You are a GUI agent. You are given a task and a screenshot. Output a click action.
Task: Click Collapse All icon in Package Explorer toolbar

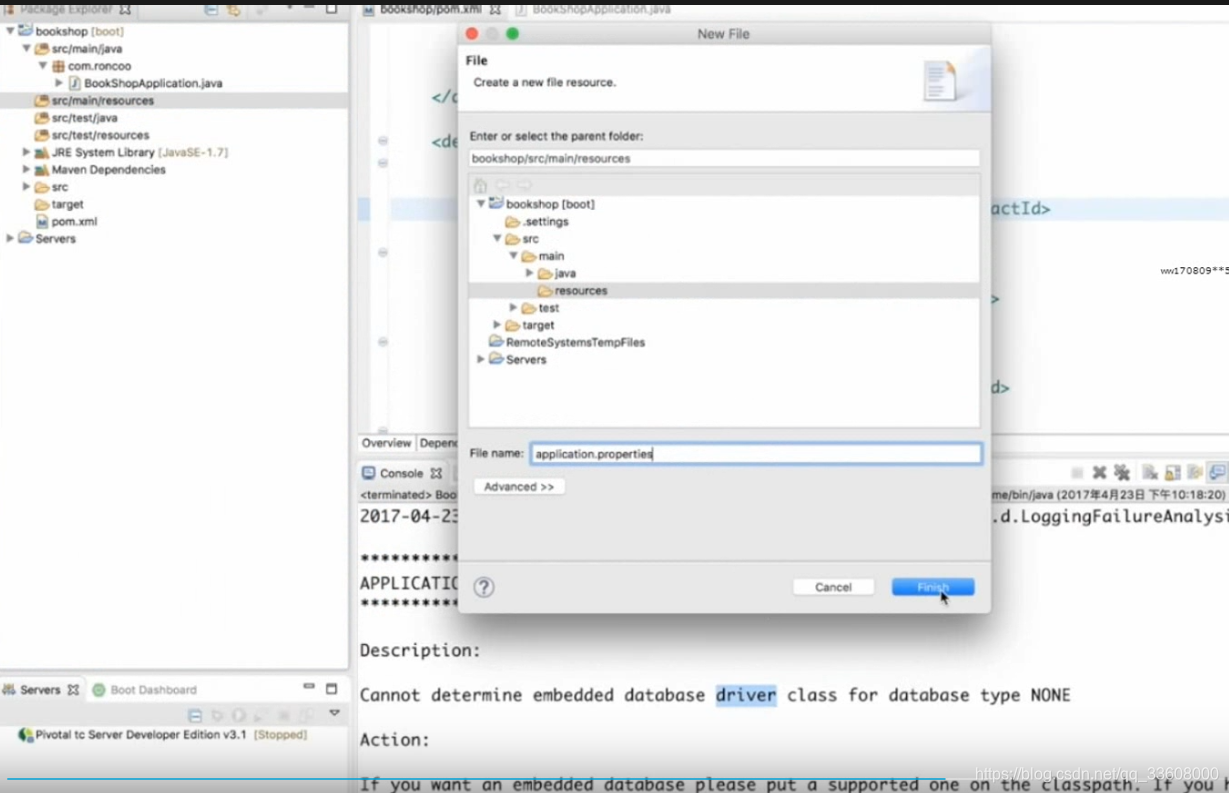pos(211,9)
